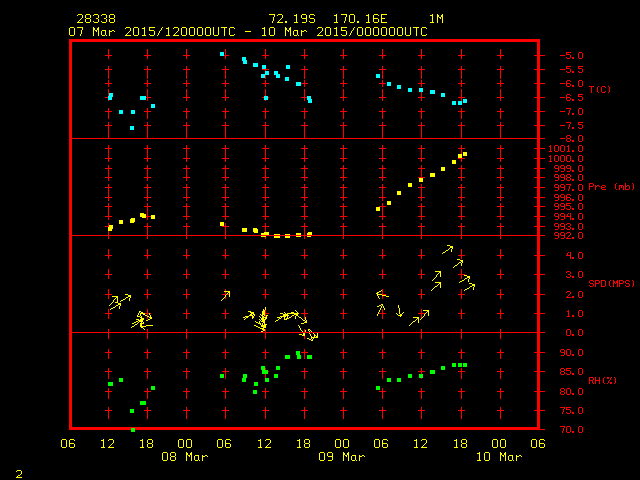Click the number 2 in the bottom-left corner
Image resolution: width=640 pixels, height=480 pixels.
coord(19,471)
